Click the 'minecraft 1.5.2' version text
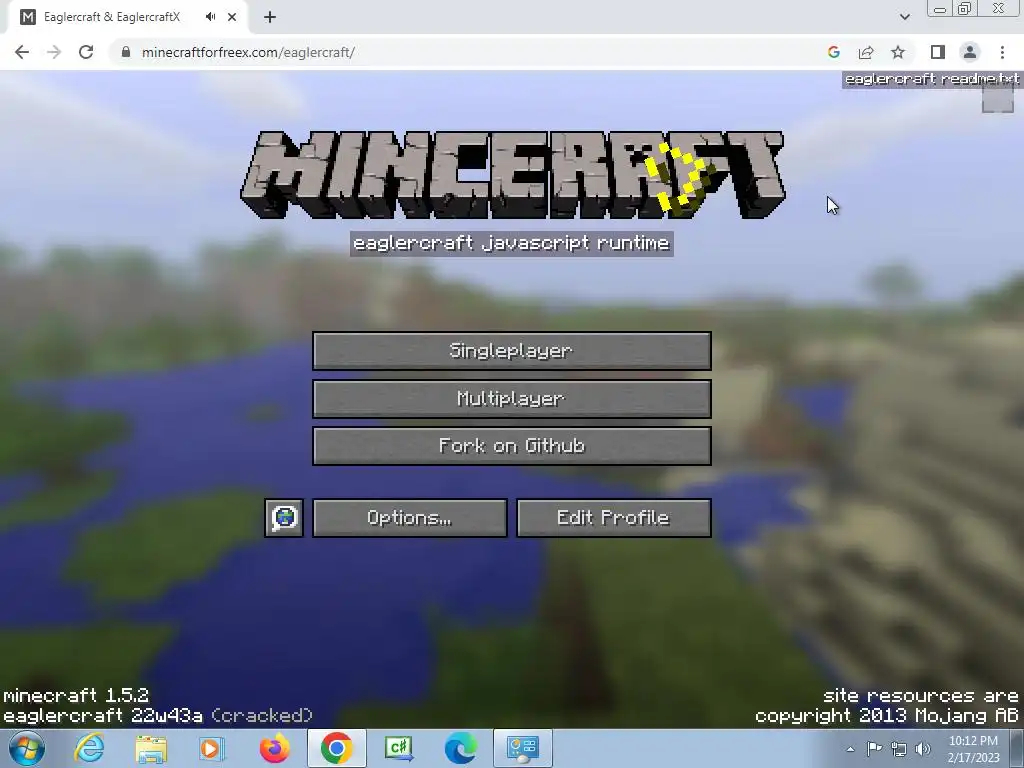The width and height of the screenshot is (1024, 768). coord(76,696)
